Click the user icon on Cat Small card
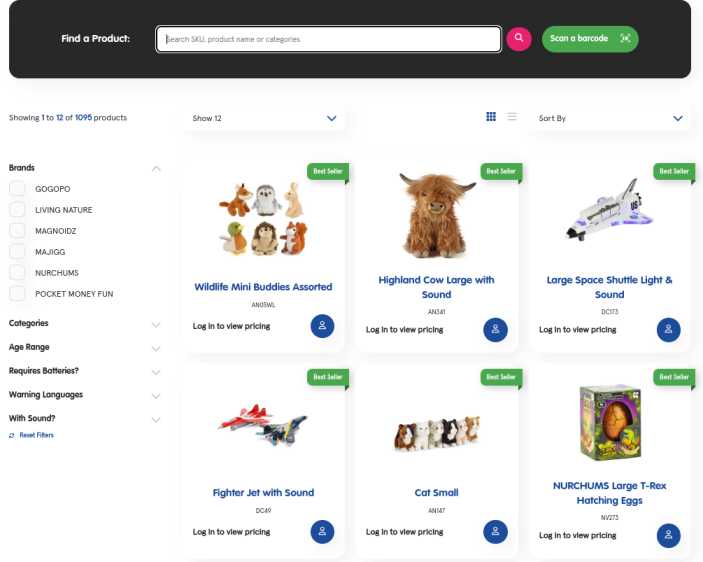The width and height of the screenshot is (703, 562). click(x=495, y=532)
